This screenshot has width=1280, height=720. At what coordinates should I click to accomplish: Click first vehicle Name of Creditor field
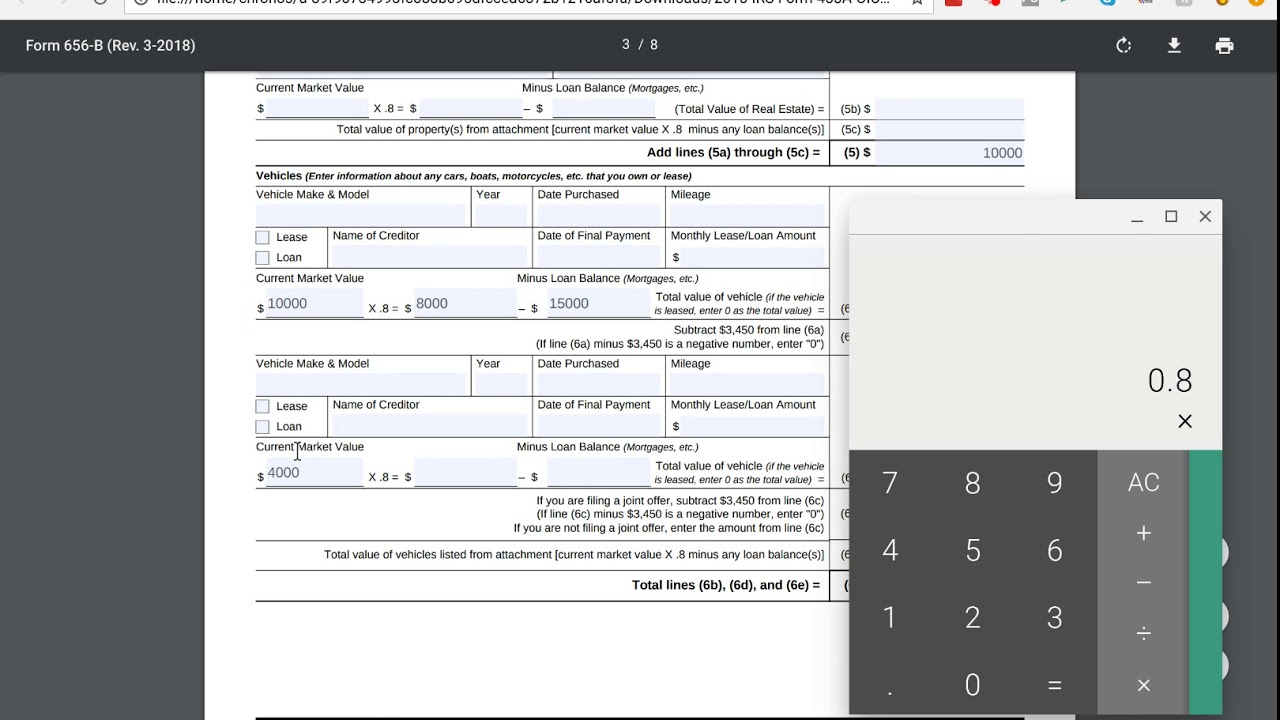pyautogui.click(x=429, y=257)
